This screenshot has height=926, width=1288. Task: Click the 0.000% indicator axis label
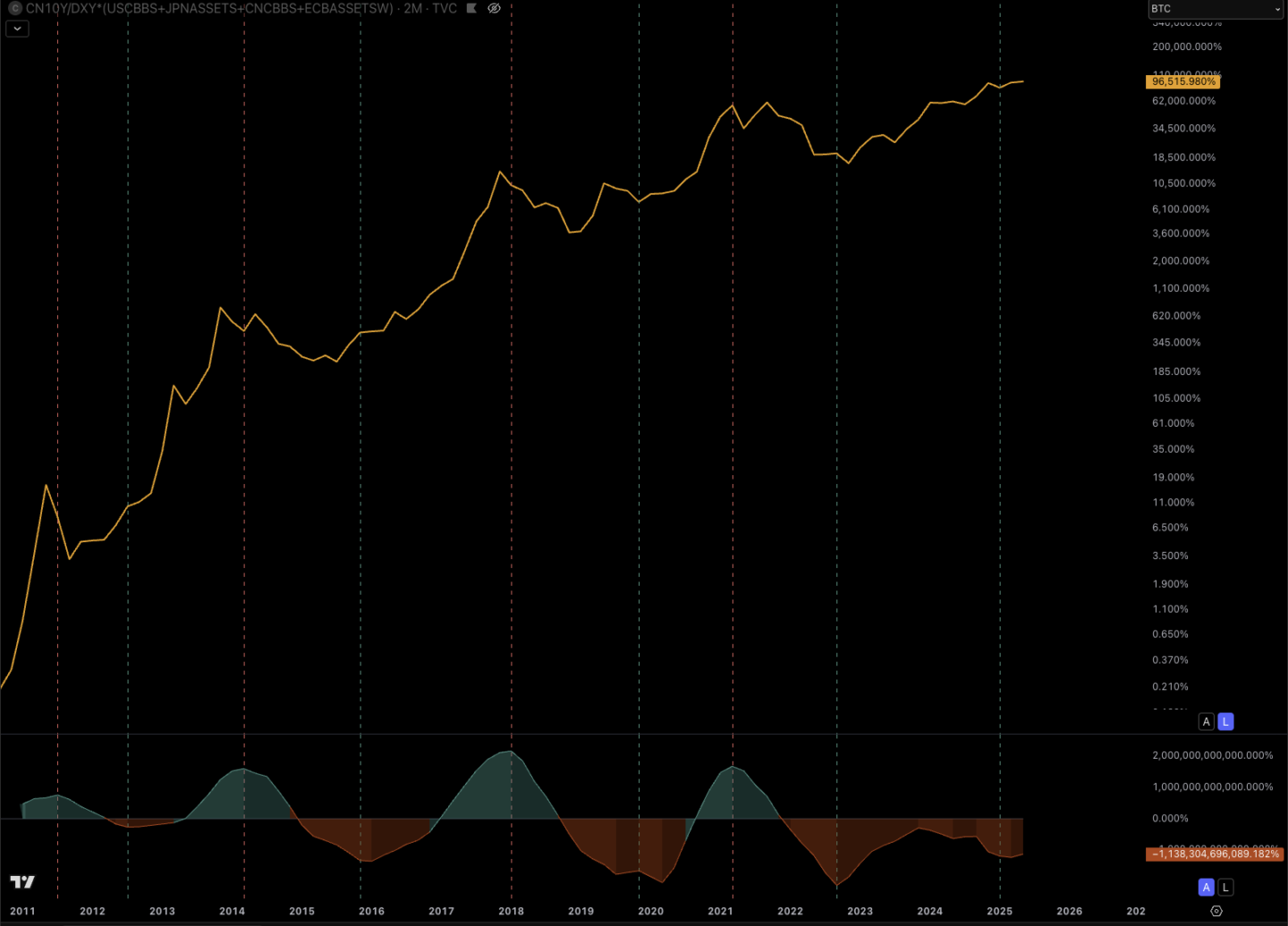1171,819
